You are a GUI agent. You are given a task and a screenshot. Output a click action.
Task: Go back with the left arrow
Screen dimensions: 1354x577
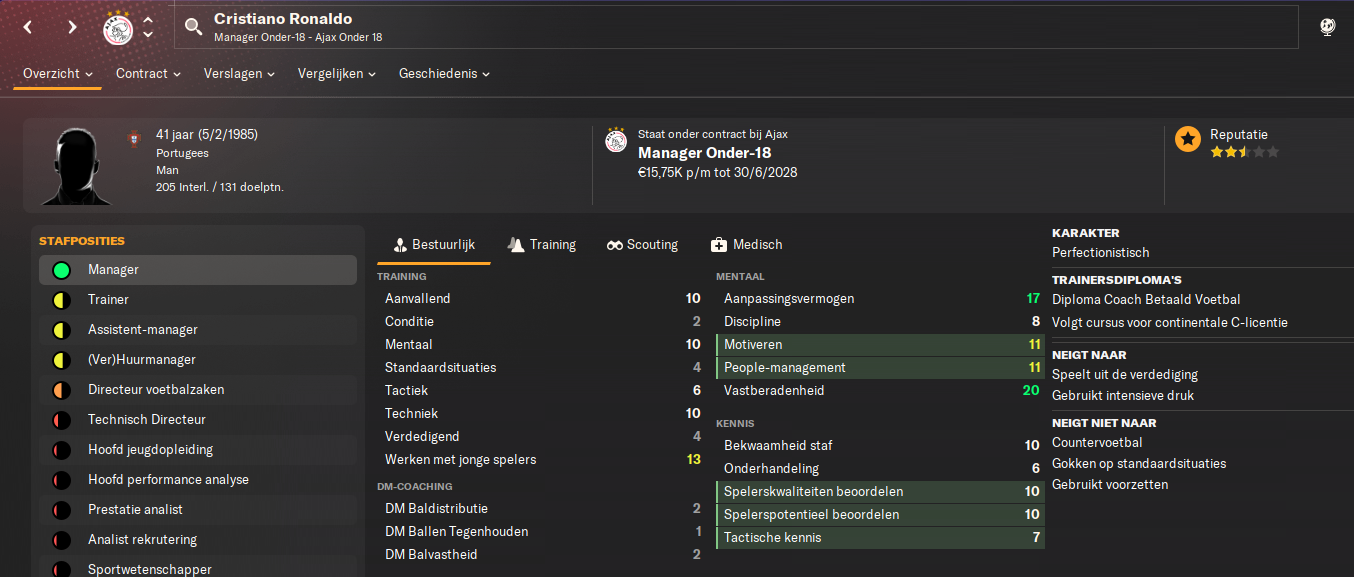click(x=28, y=27)
